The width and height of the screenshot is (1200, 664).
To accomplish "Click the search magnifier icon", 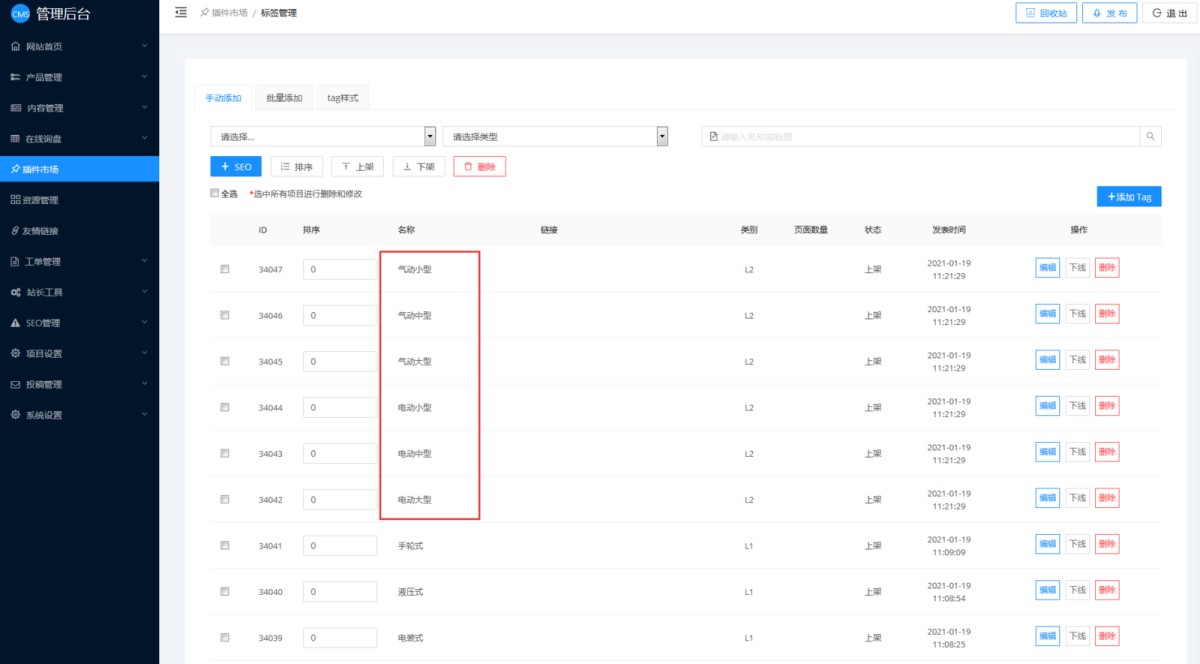I will pyautogui.click(x=1150, y=137).
